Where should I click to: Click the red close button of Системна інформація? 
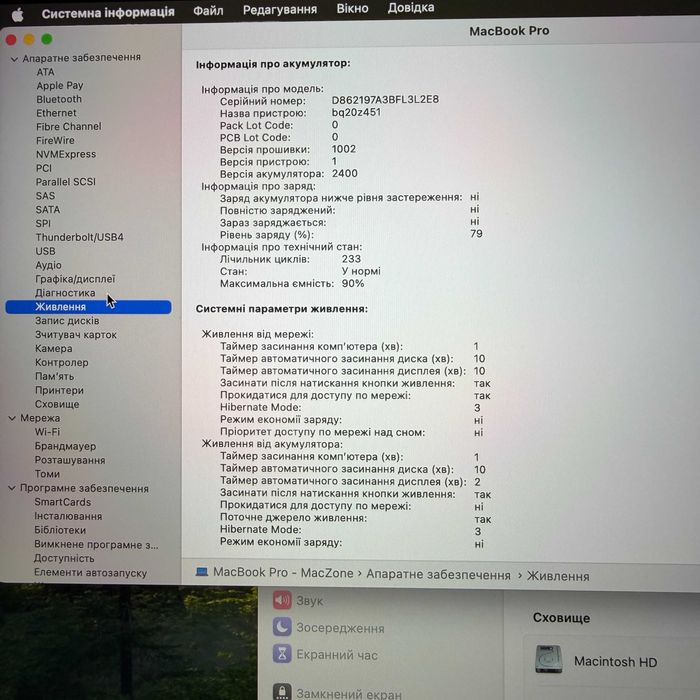[11, 40]
